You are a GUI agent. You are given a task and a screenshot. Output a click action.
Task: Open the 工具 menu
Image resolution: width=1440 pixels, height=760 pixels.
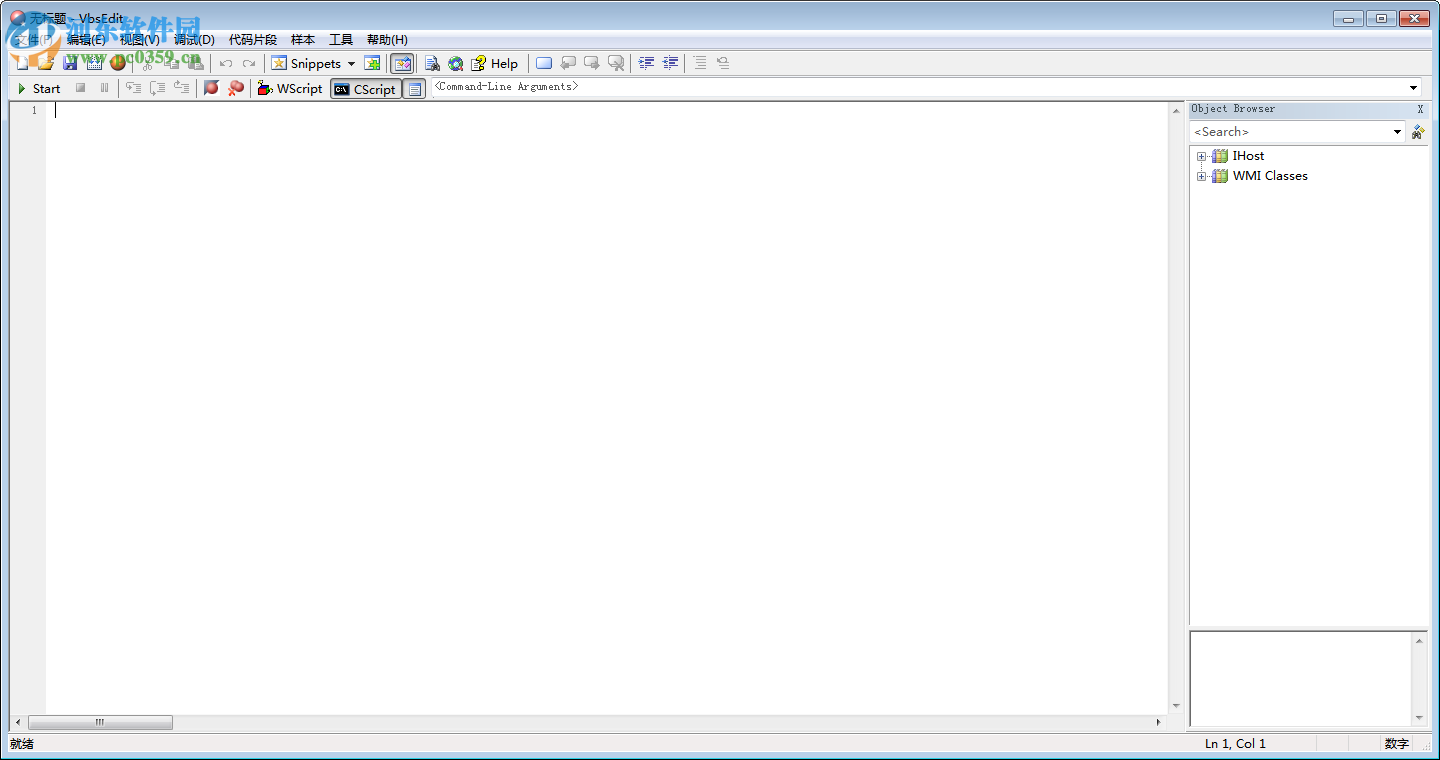click(x=341, y=40)
